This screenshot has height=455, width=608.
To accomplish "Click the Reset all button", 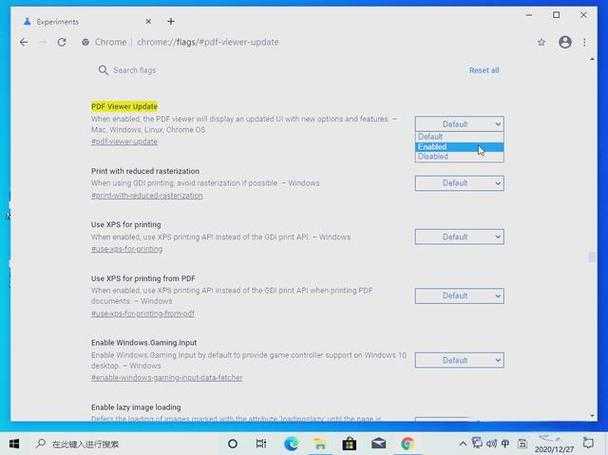I will tap(484, 70).
